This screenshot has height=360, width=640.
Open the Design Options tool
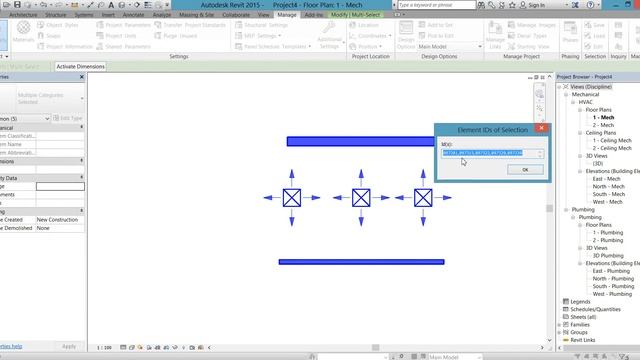pyautogui.click(x=406, y=35)
